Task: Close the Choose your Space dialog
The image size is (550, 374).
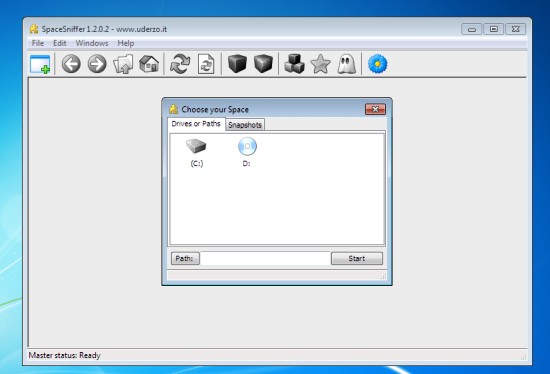Action: coord(375,109)
